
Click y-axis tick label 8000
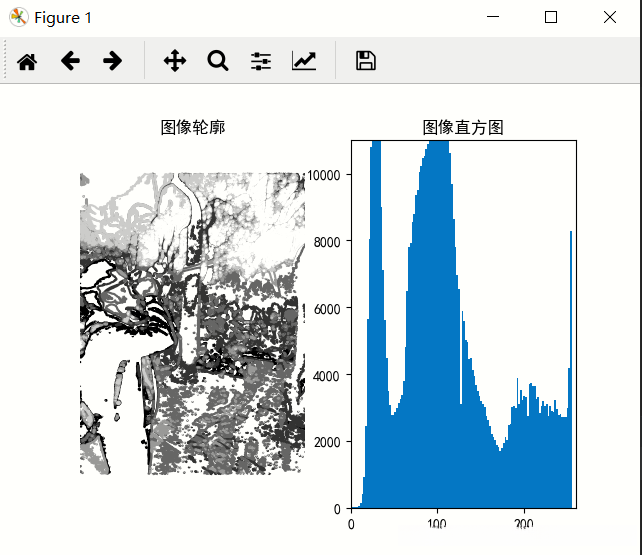click(327, 242)
